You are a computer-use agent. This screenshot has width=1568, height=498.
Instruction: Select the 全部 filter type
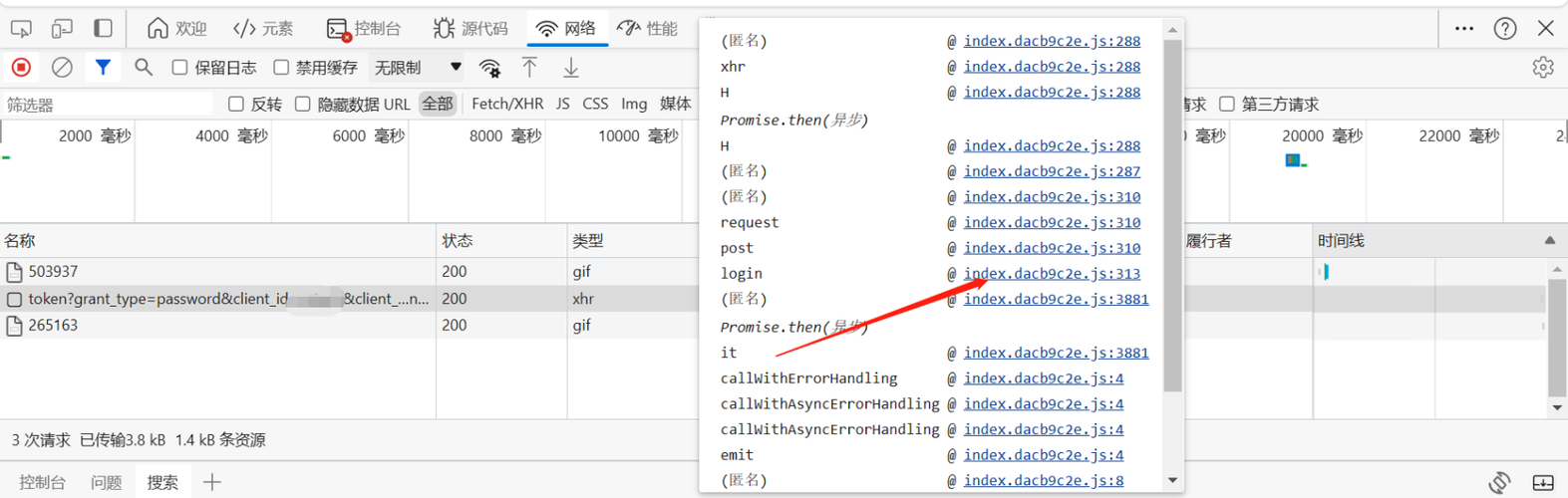[437, 104]
